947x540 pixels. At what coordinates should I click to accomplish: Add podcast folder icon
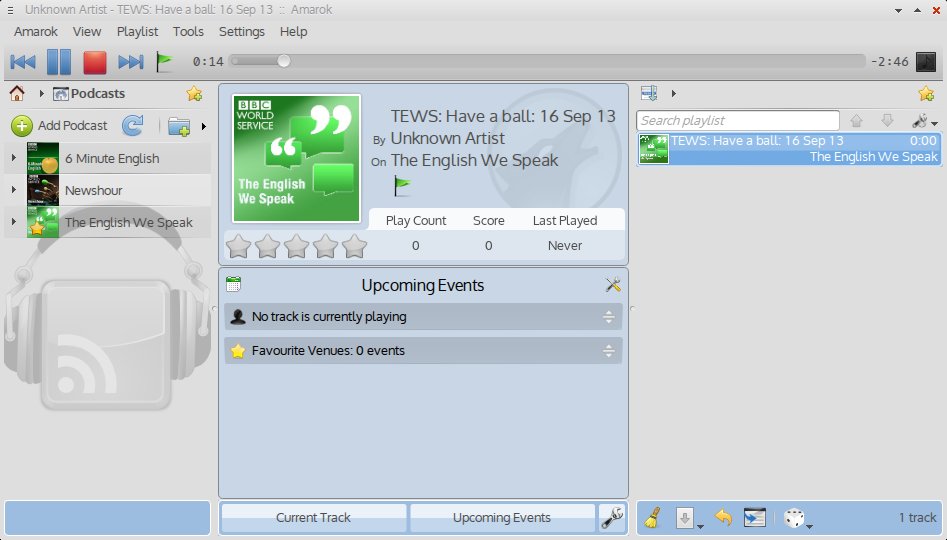click(179, 126)
